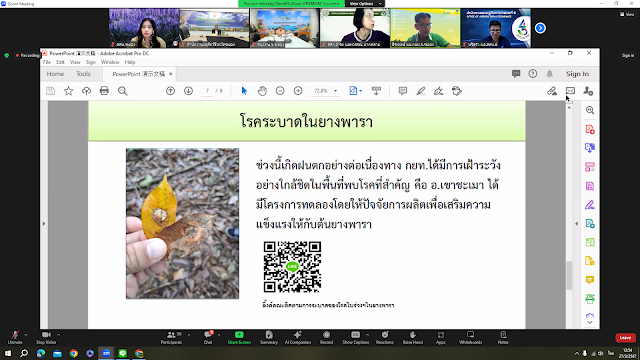The image size is (640, 360).
Task: Open the yellow comment bubble tool icon
Action: (x=590, y=280)
